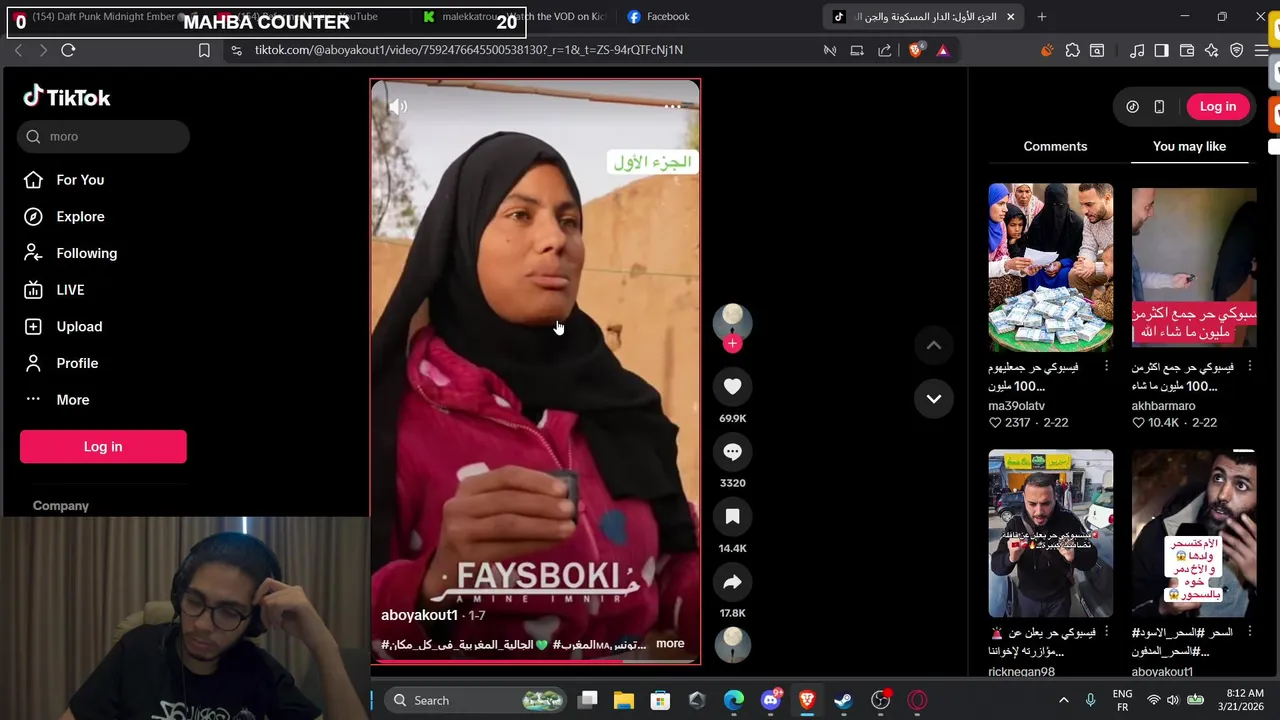Open options for the akhbarmaro video

(x=1249, y=367)
